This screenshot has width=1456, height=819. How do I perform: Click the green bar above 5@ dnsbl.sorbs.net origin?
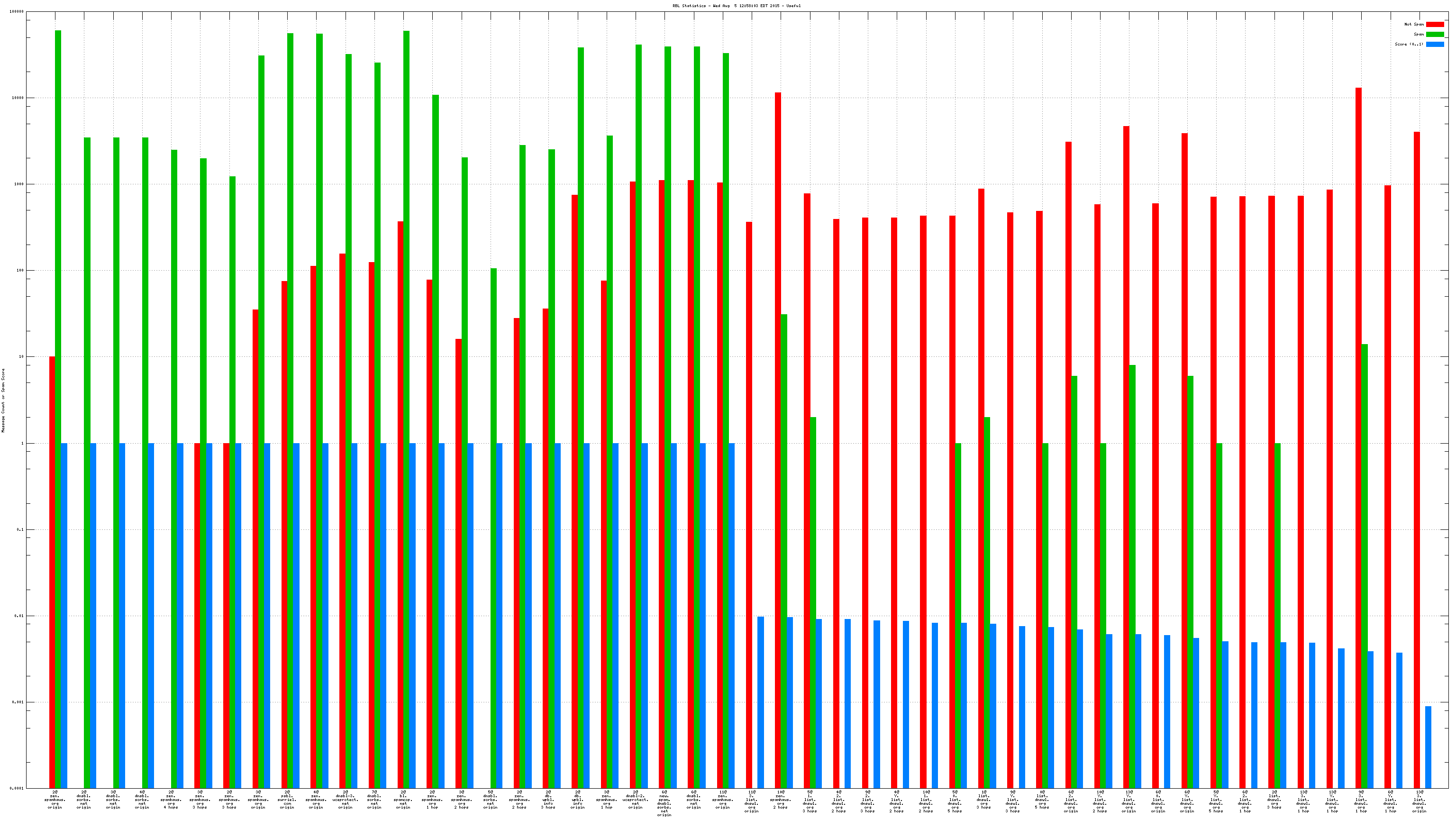(493, 509)
